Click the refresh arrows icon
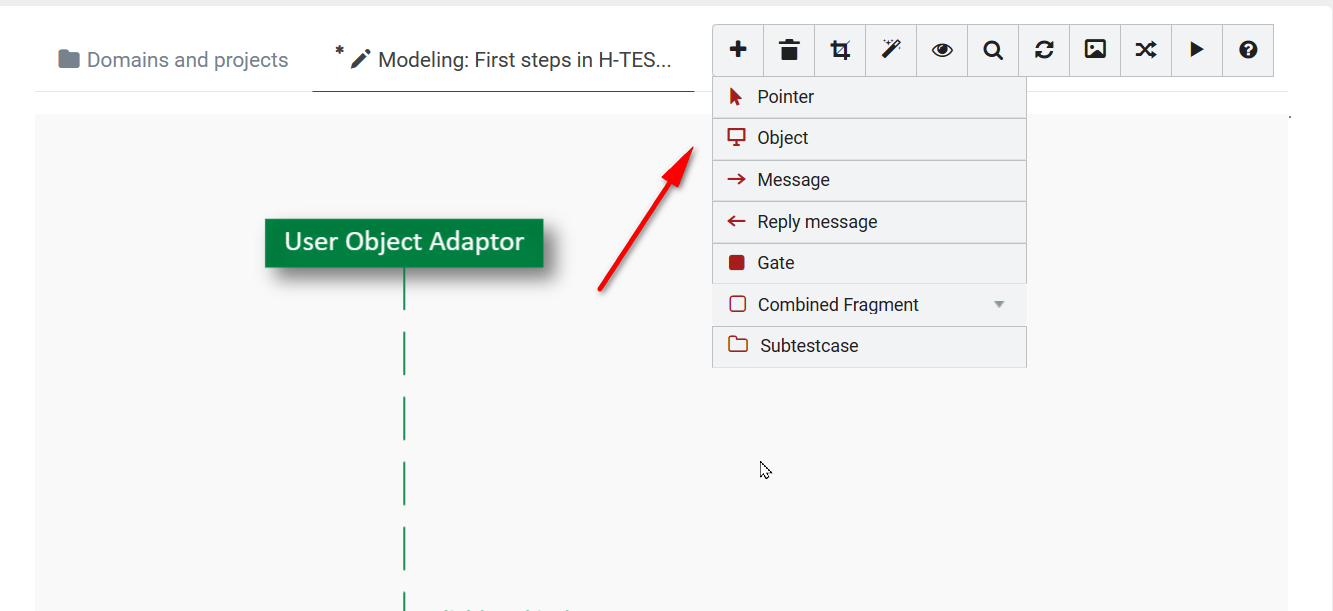1333x611 pixels. point(1044,50)
